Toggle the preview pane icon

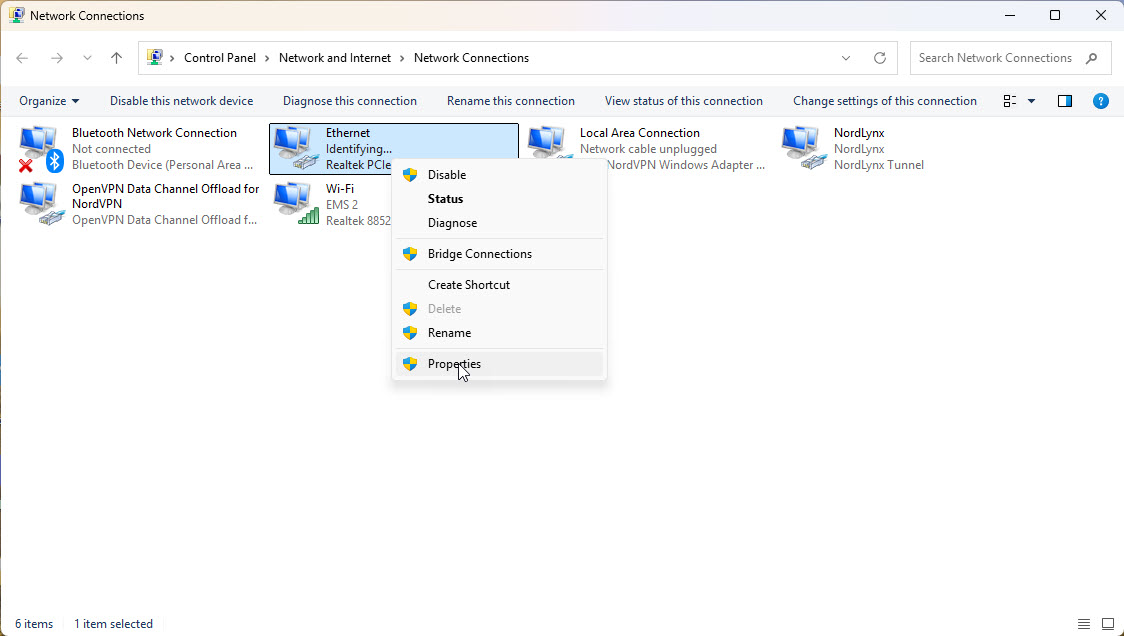[x=1065, y=101]
